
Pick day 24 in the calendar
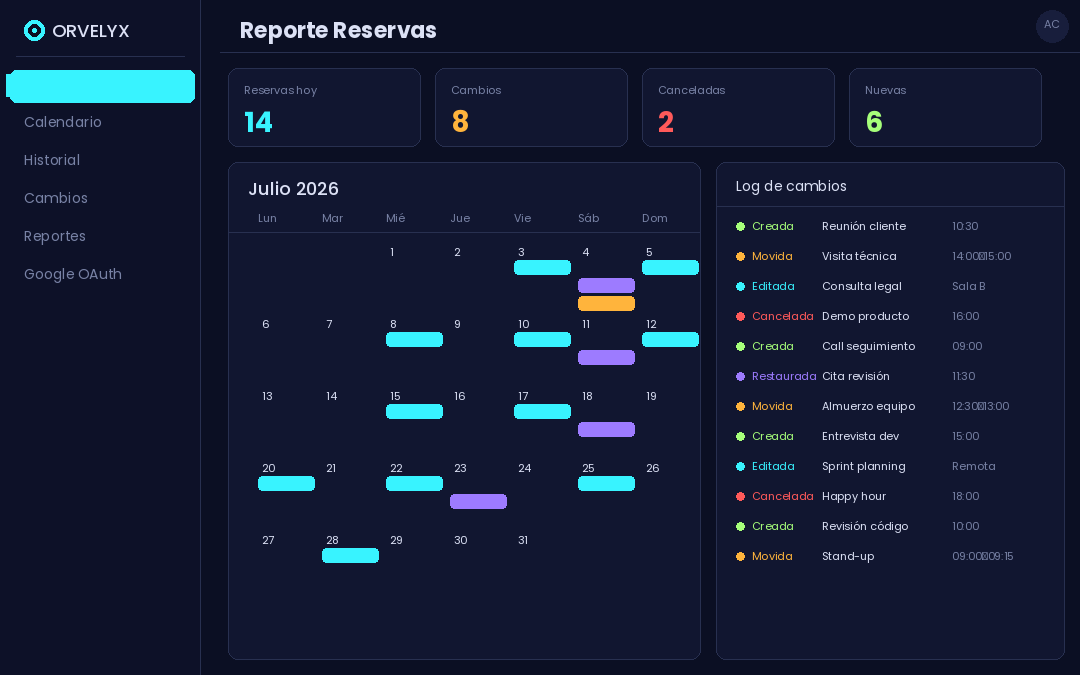(524, 468)
